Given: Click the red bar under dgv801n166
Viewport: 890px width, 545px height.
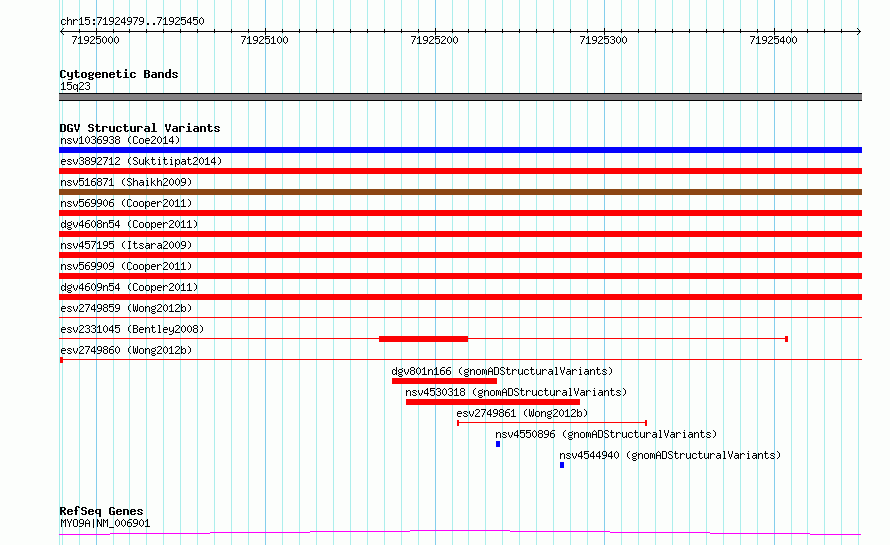Looking at the screenshot, I should [444, 381].
